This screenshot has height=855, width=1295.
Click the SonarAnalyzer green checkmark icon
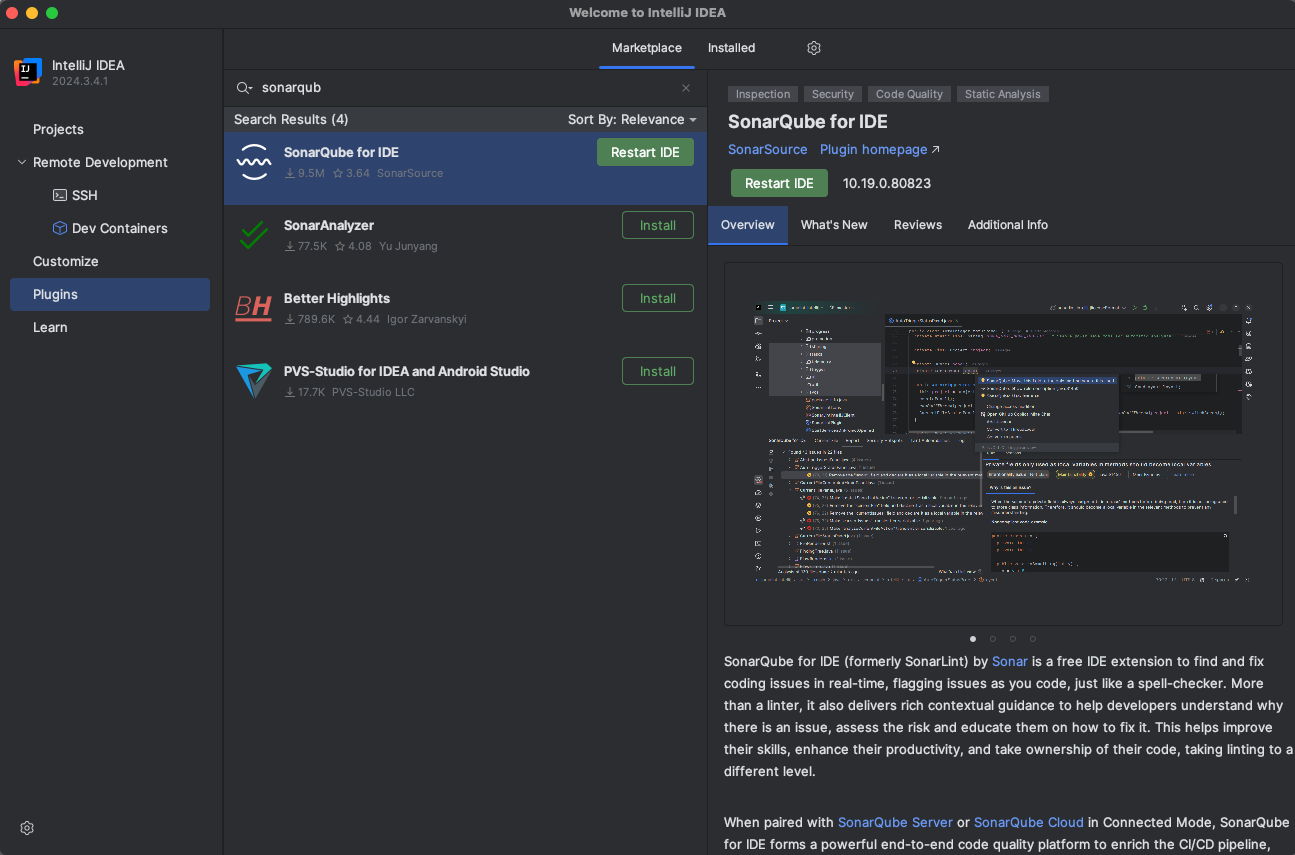point(254,235)
